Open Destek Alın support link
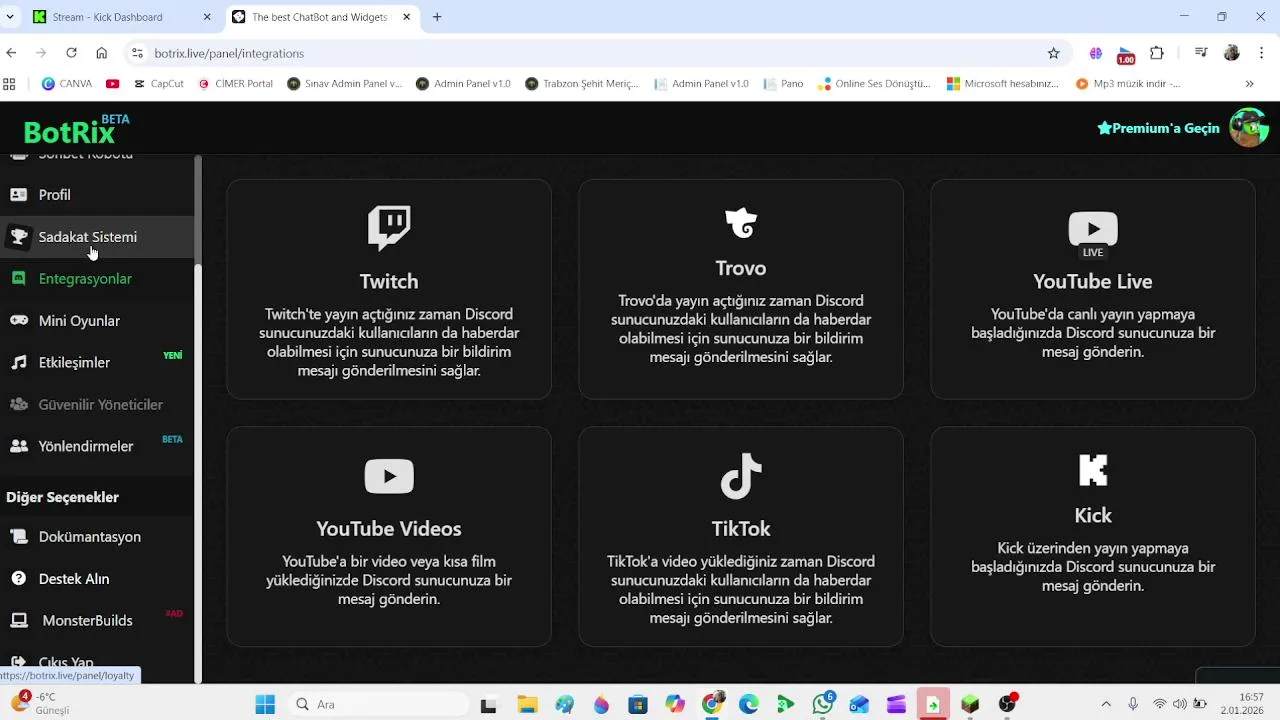1280x720 pixels. (x=97, y=579)
